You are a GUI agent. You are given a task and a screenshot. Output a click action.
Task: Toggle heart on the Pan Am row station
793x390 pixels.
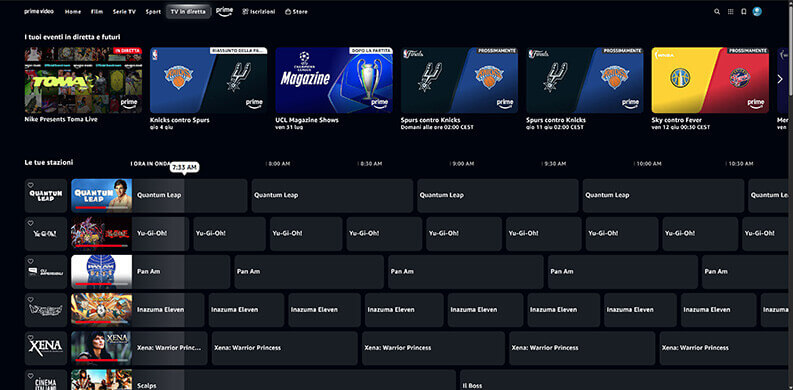pos(30,261)
